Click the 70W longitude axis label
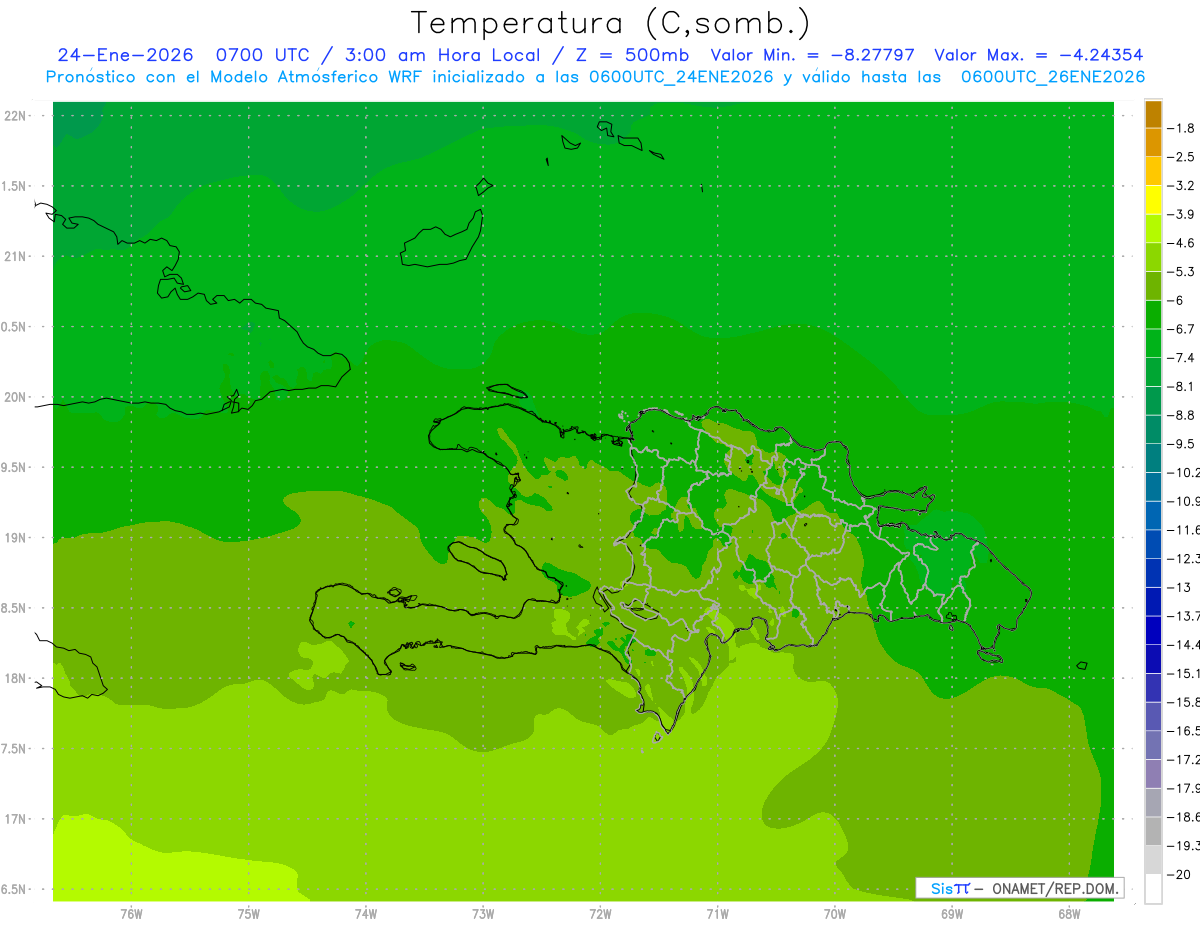Viewport: 1200px width, 927px height. [x=835, y=914]
